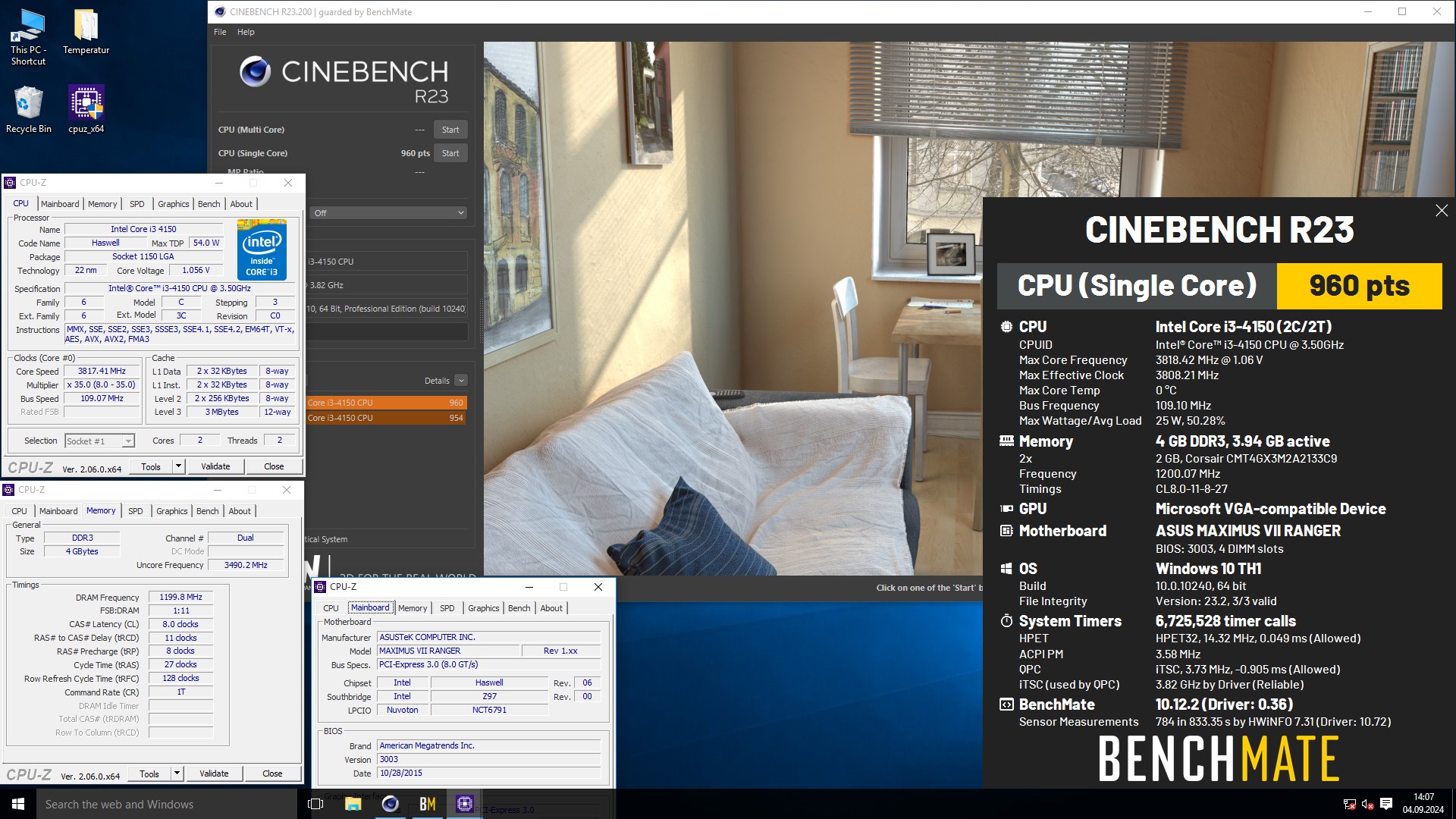Click the volume muted tray icon

[x=1368, y=804]
